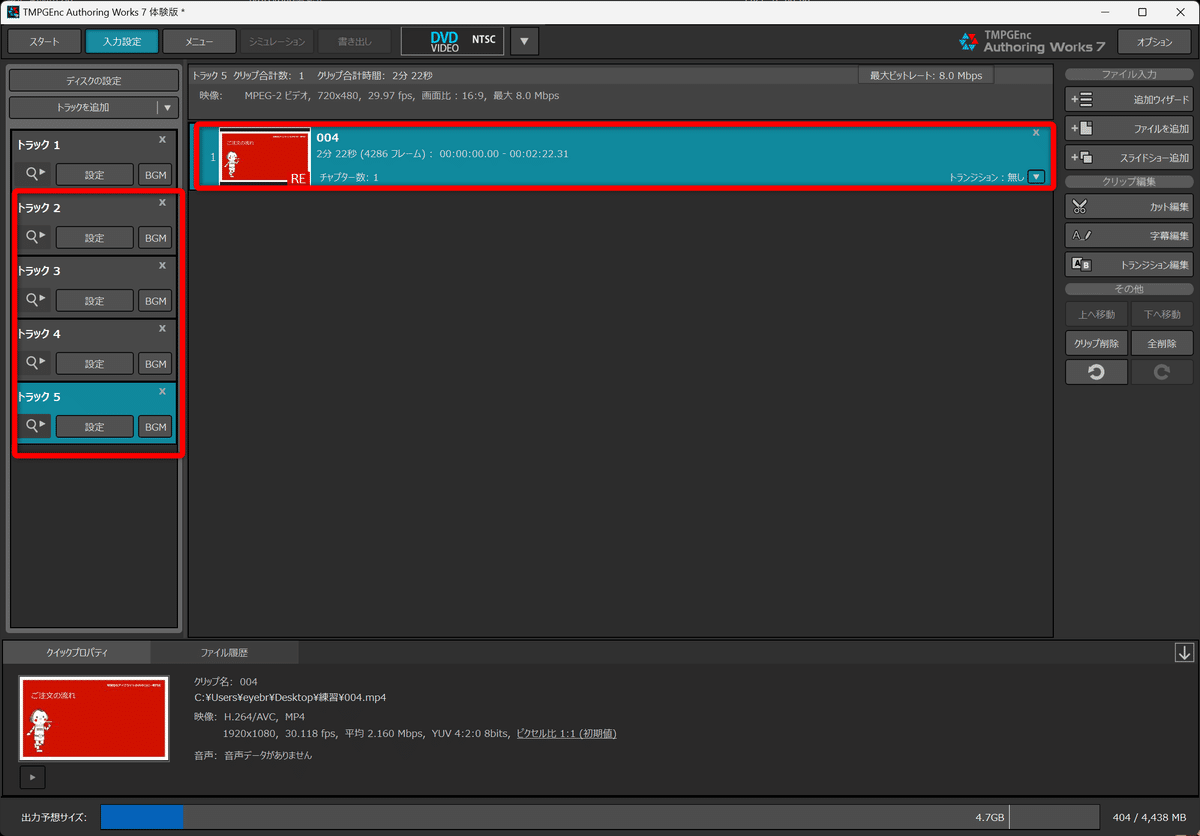Open トランジション編集 transition editor

pos(1129,265)
